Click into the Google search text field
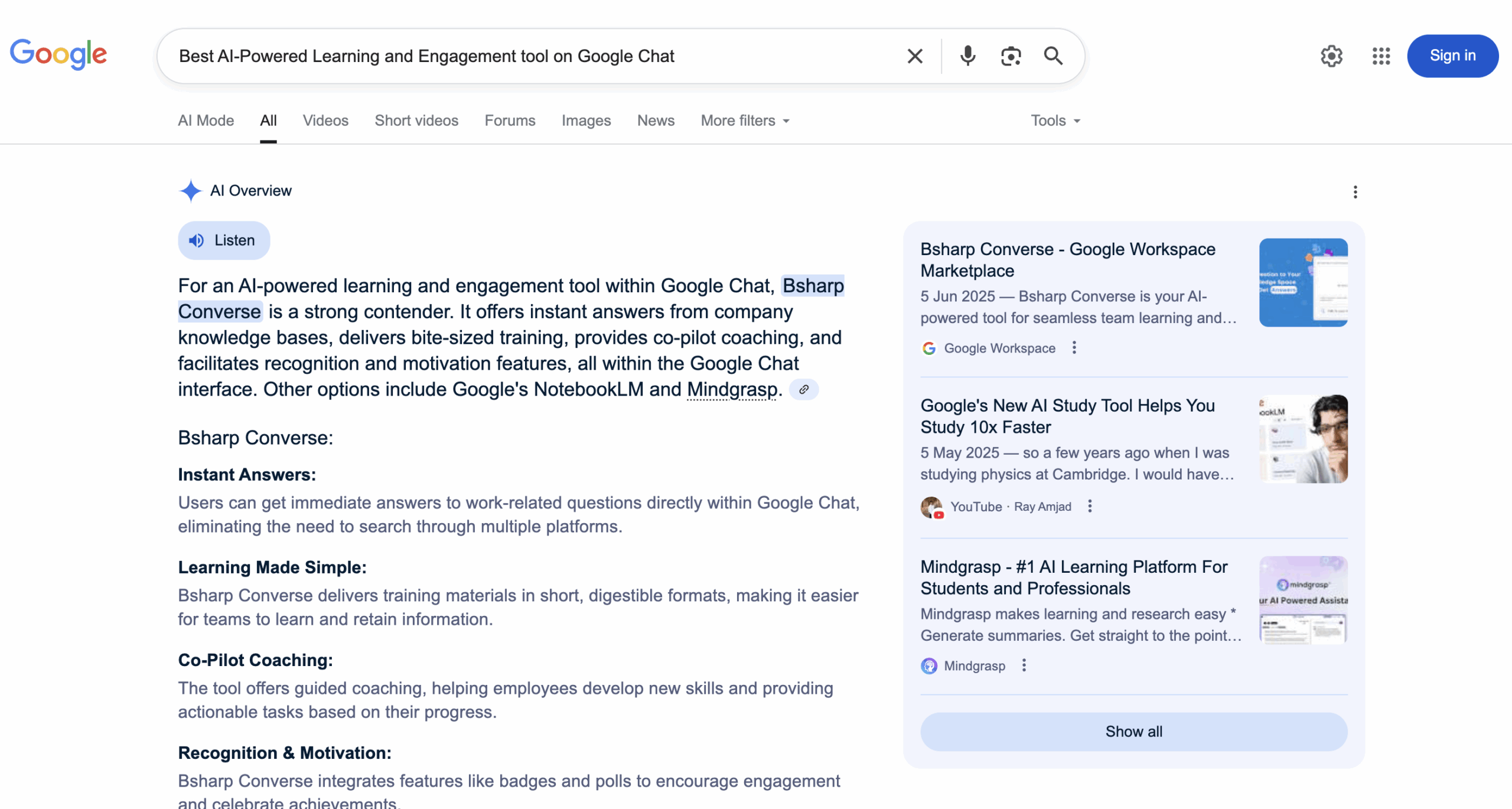 tap(532, 56)
